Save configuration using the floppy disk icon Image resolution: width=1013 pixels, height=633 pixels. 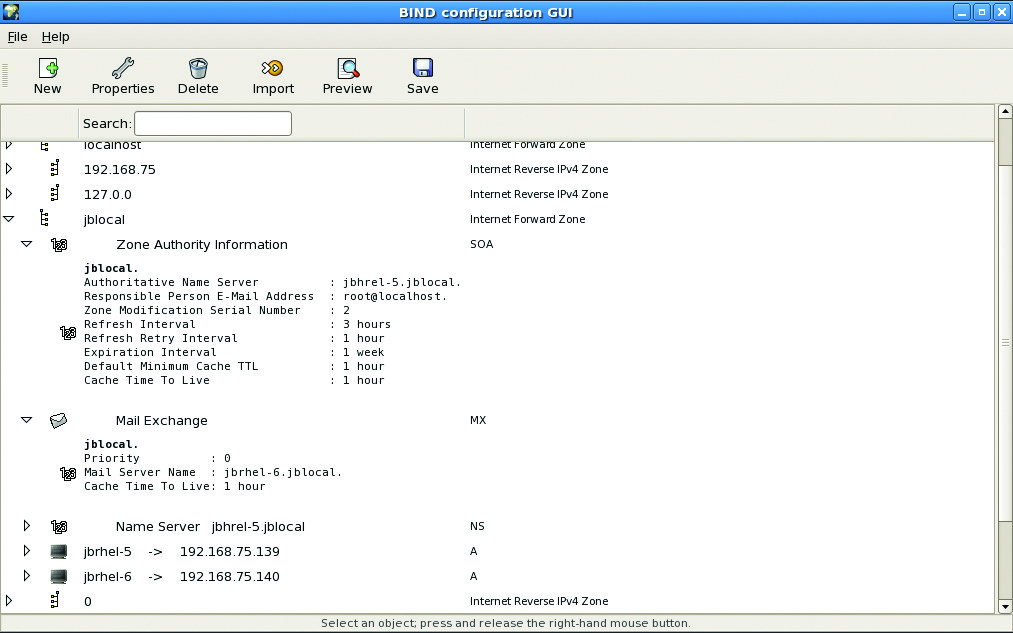422,69
